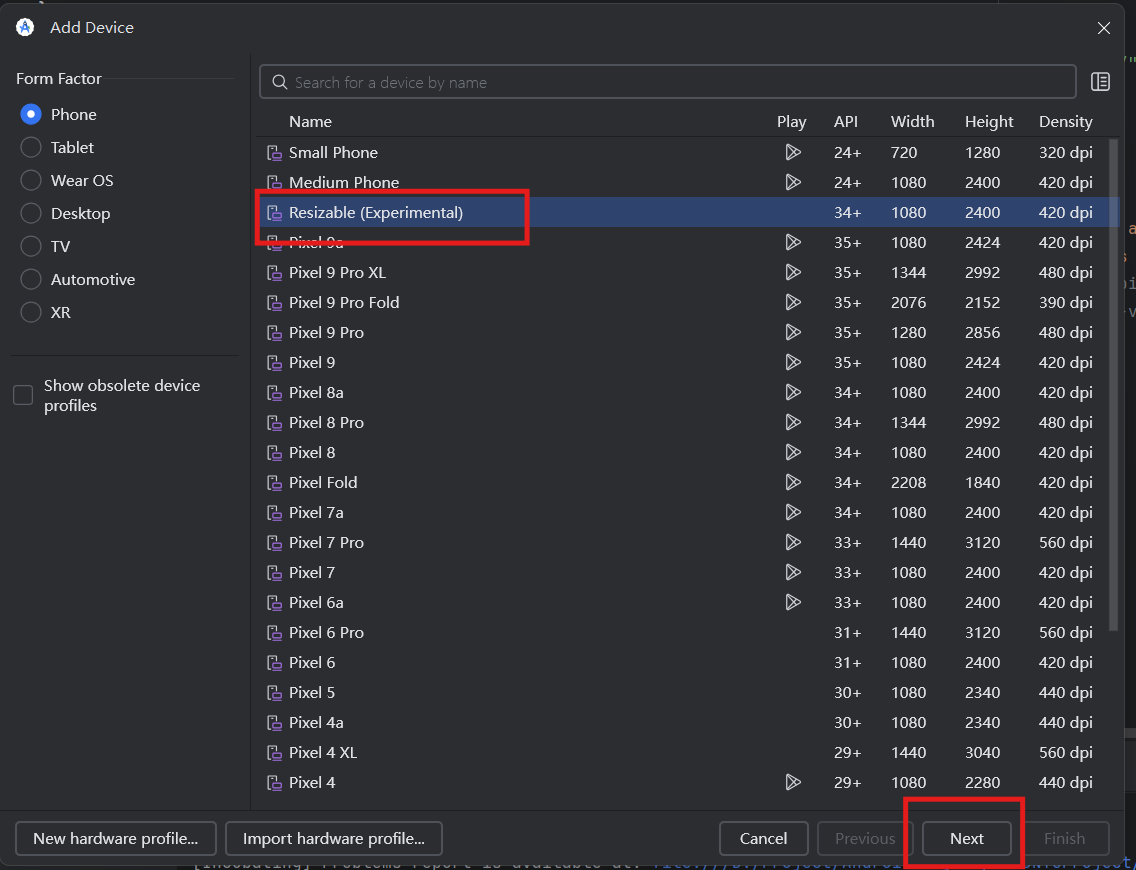
Task: Click the Android Studio logo icon
Action: click(25, 28)
